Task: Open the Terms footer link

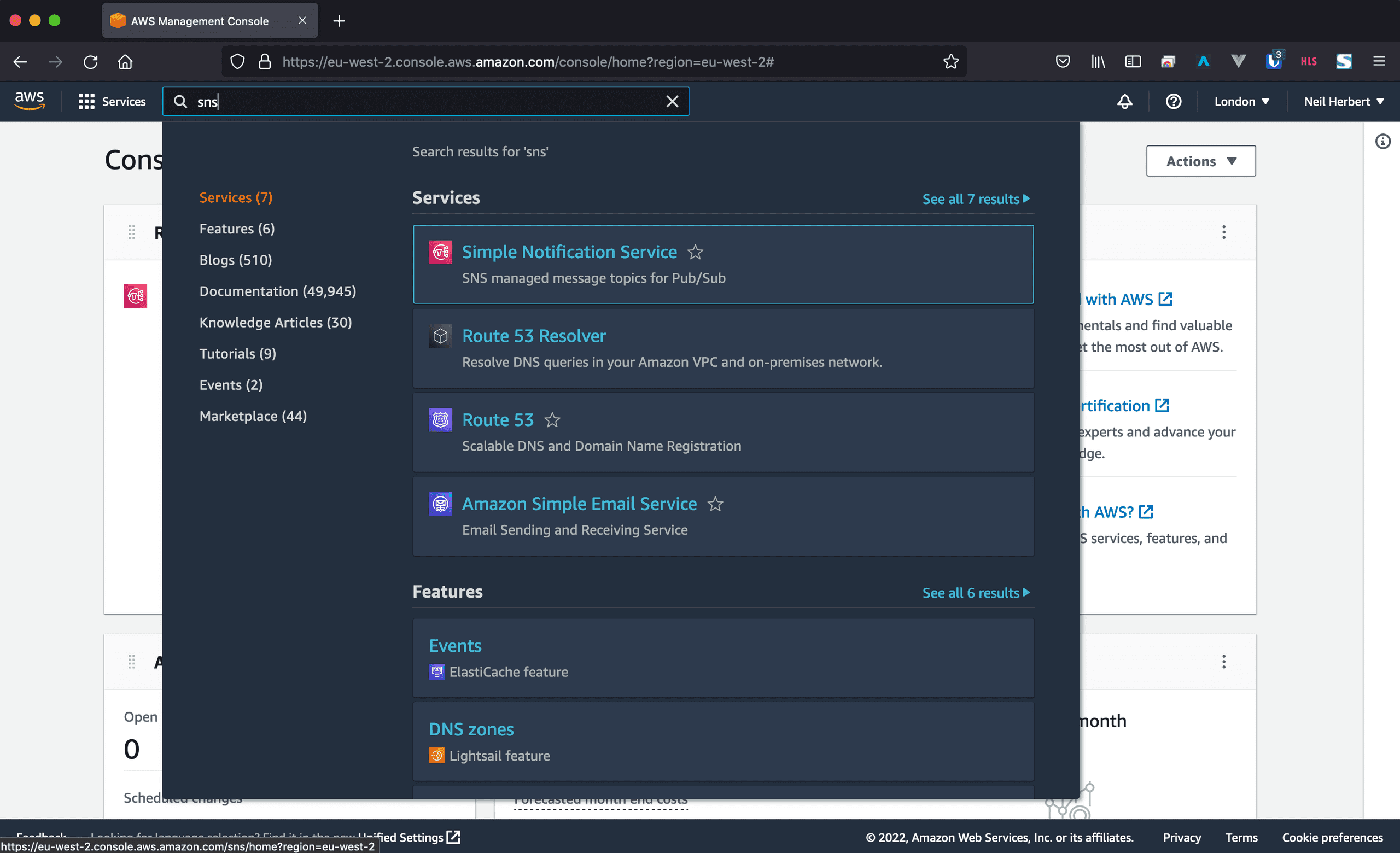Action: coord(1241,837)
